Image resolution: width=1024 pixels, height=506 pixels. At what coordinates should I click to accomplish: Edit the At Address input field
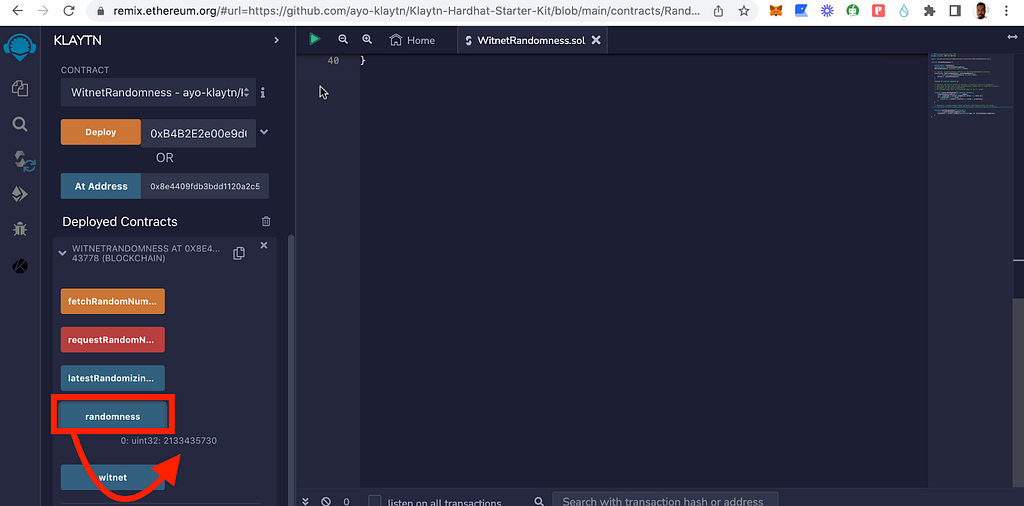point(205,186)
